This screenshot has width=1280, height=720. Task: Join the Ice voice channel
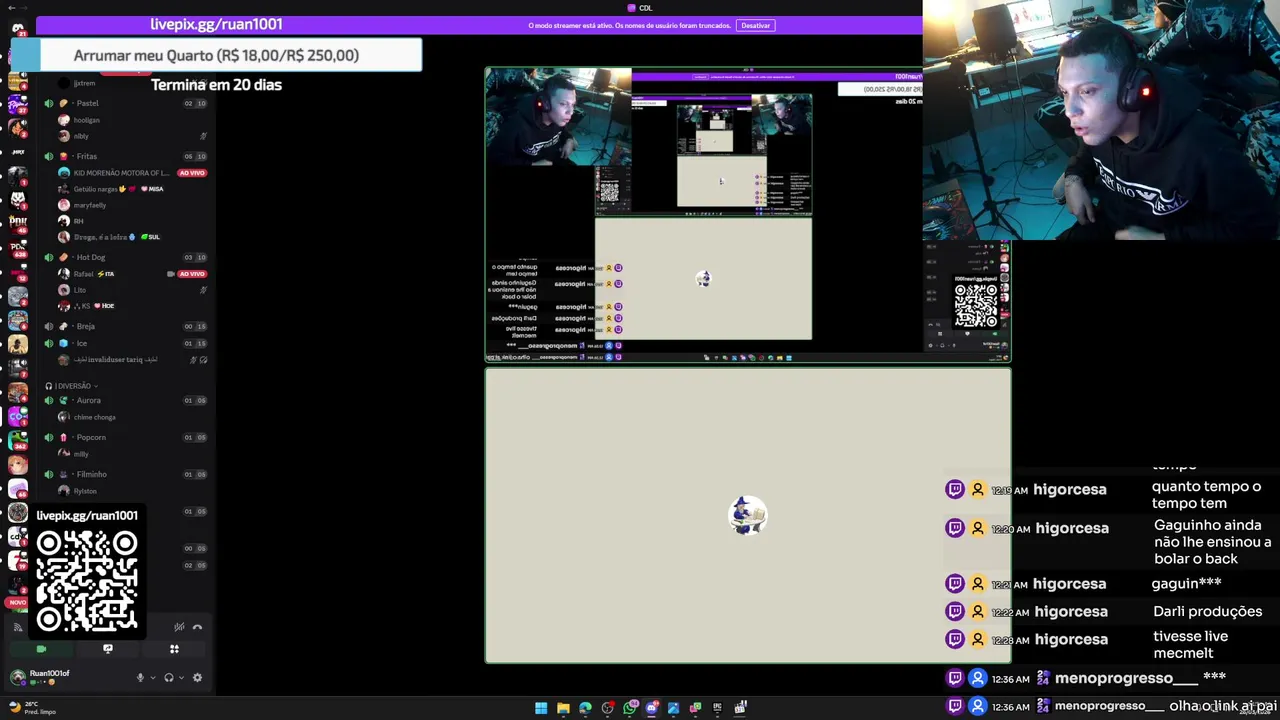(x=125, y=343)
